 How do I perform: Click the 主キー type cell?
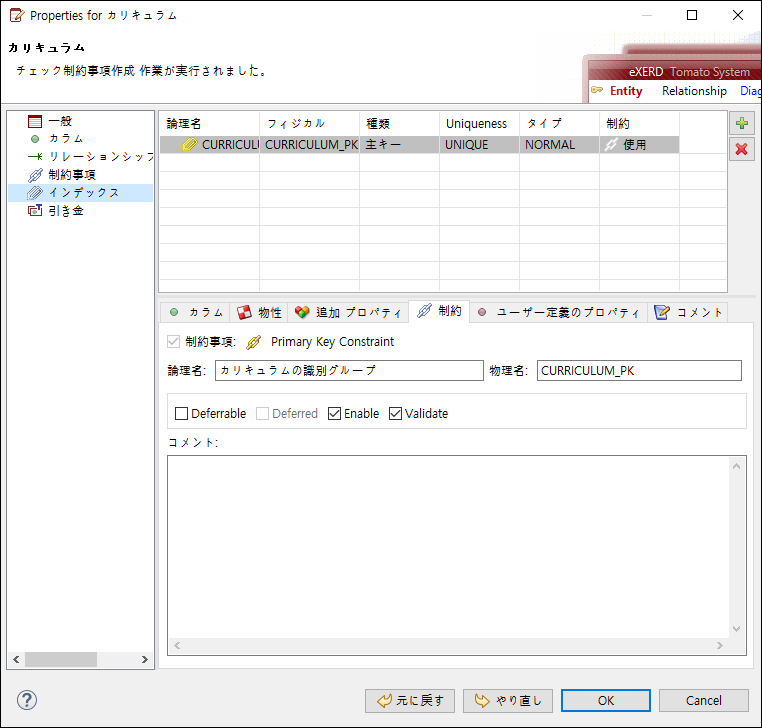click(x=399, y=145)
